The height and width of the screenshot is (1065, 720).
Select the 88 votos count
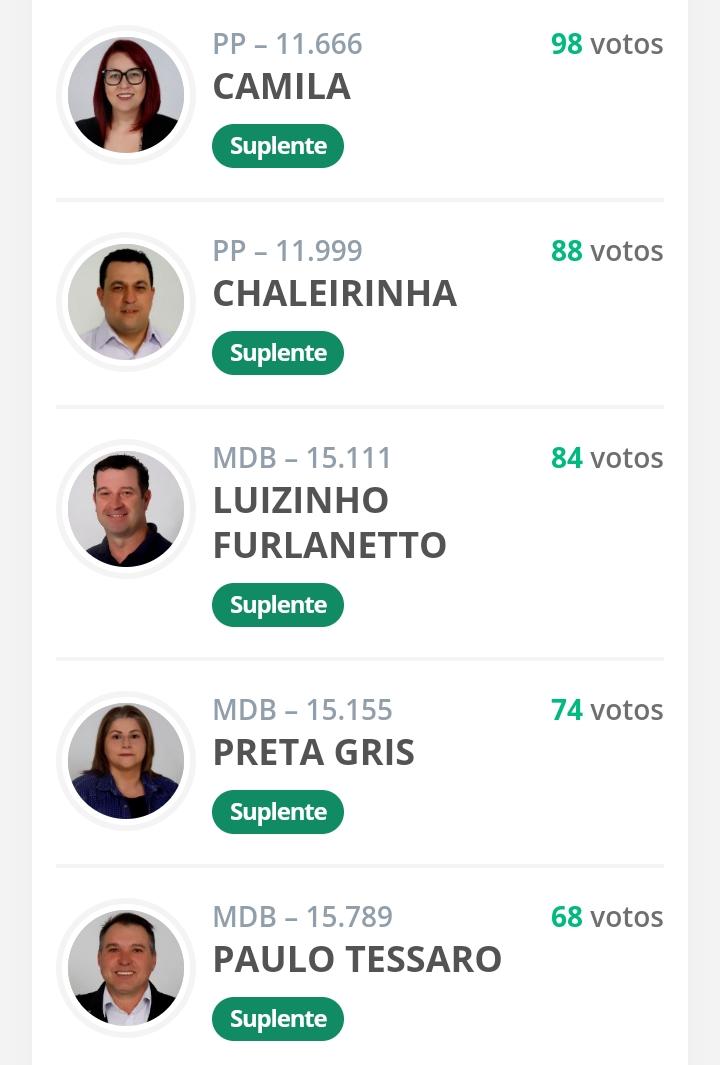click(x=606, y=251)
